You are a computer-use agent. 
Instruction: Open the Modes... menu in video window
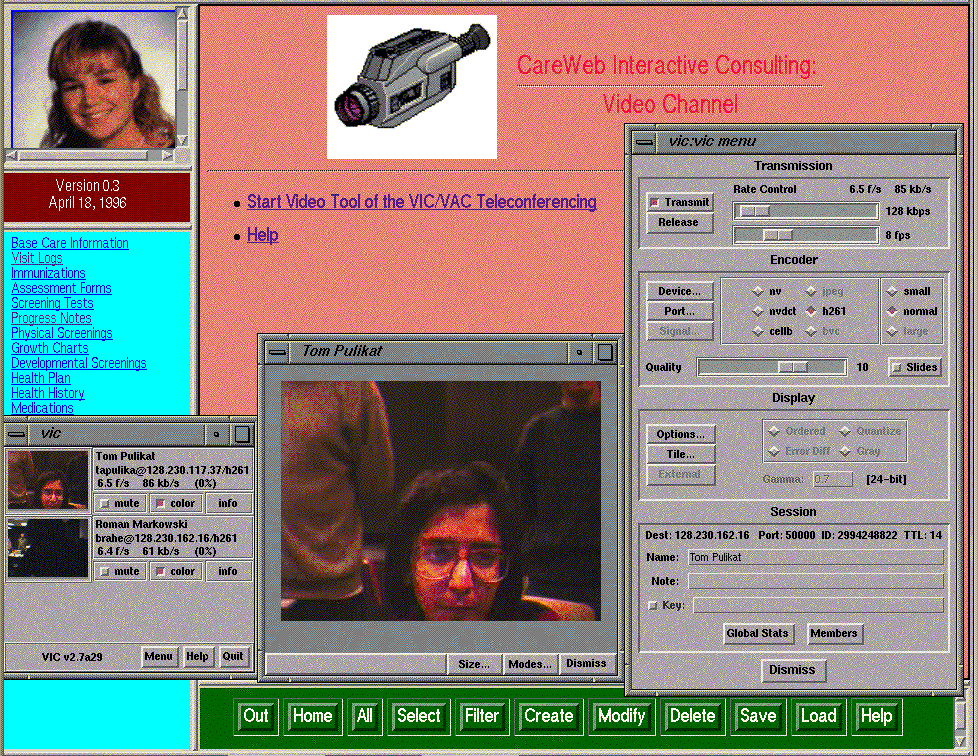(x=530, y=664)
